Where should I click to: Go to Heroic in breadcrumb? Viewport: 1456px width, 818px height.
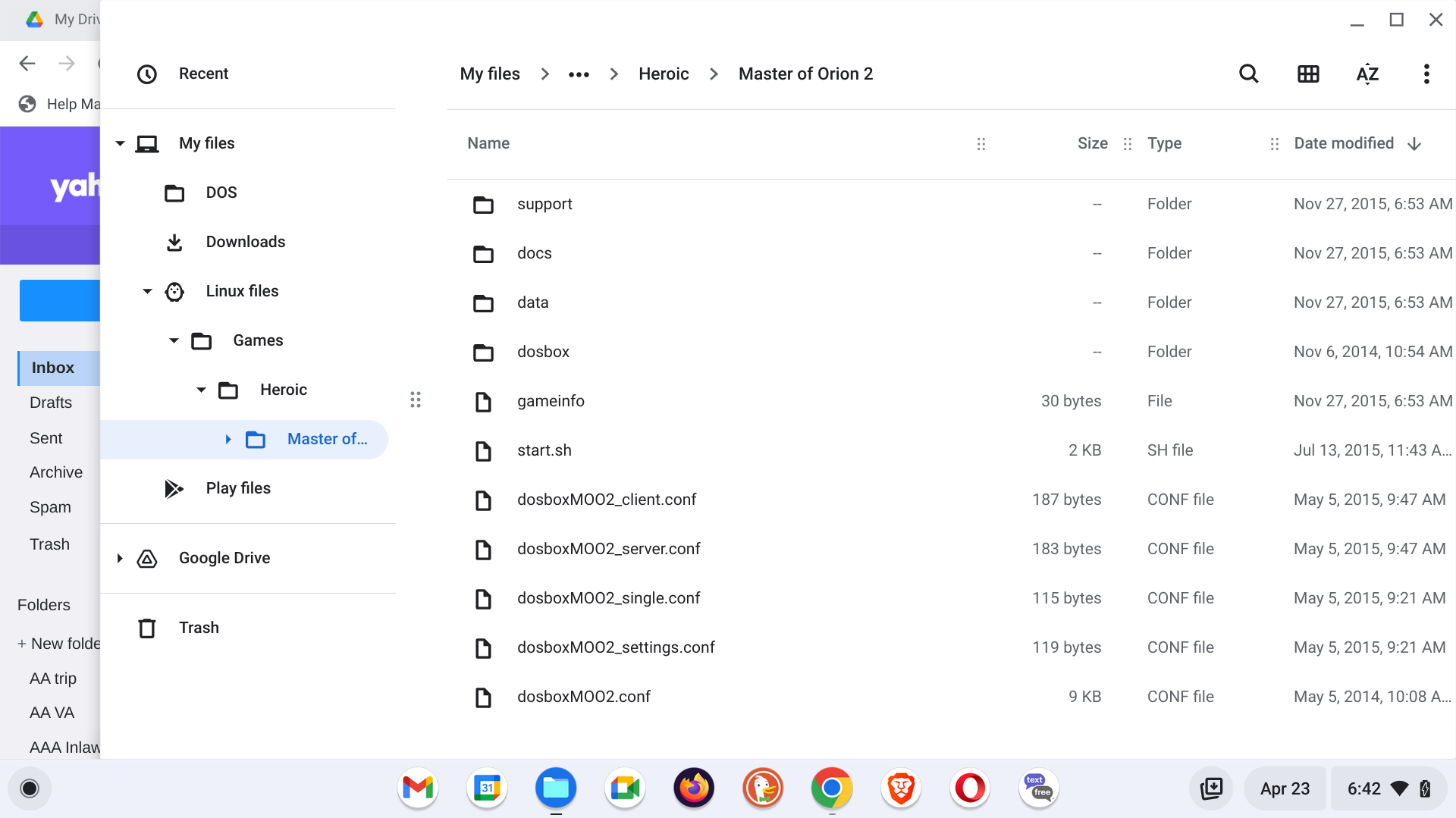click(664, 74)
